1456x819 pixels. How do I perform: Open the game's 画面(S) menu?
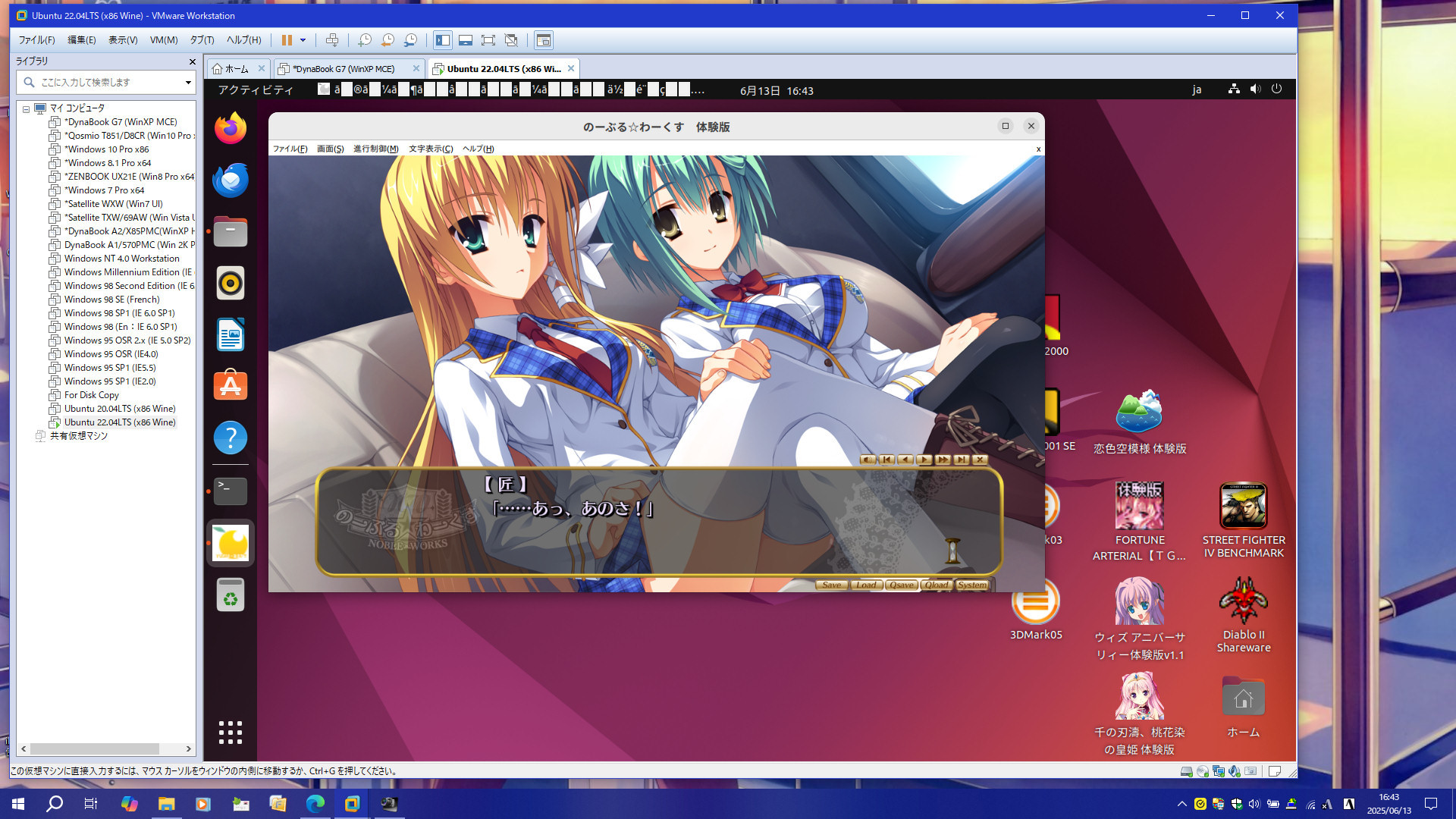(330, 149)
